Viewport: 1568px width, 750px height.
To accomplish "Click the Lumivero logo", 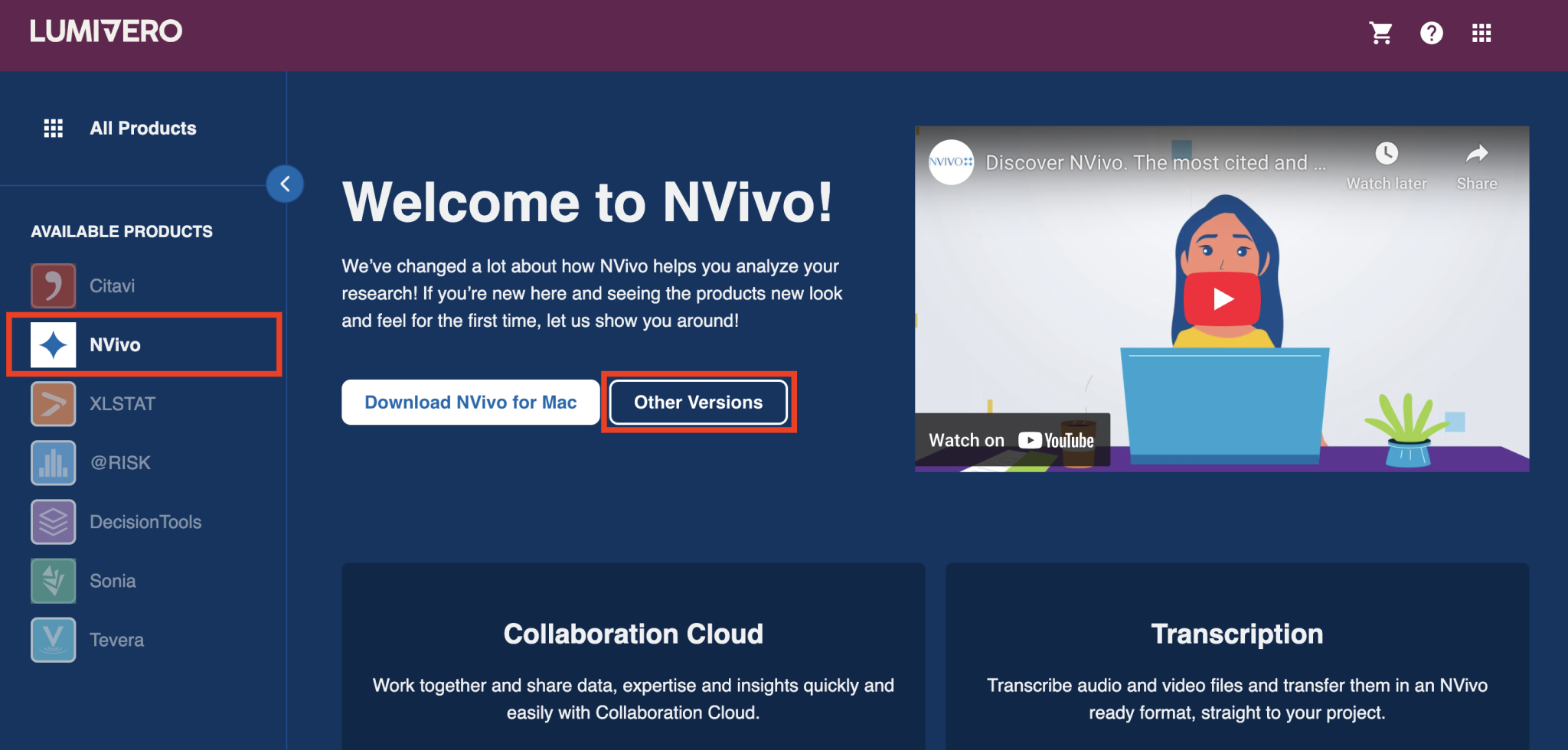I will [x=105, y=31].
